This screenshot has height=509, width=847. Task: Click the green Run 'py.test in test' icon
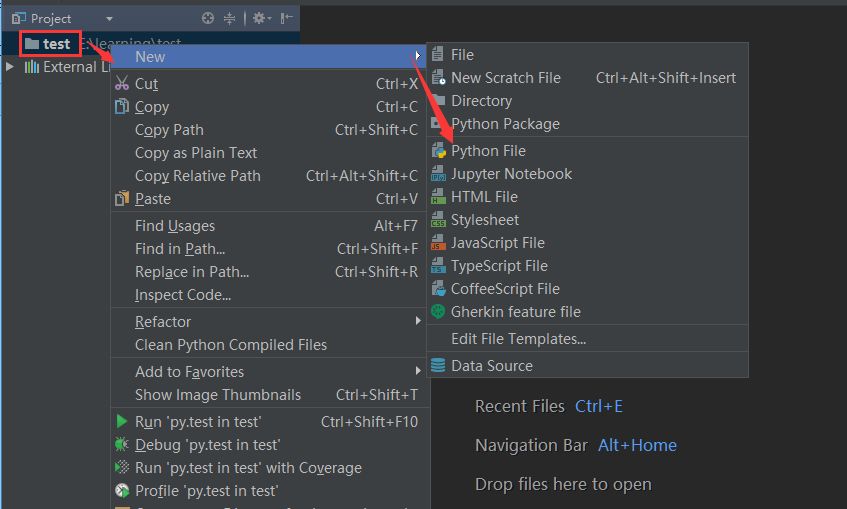pos(122,421)
